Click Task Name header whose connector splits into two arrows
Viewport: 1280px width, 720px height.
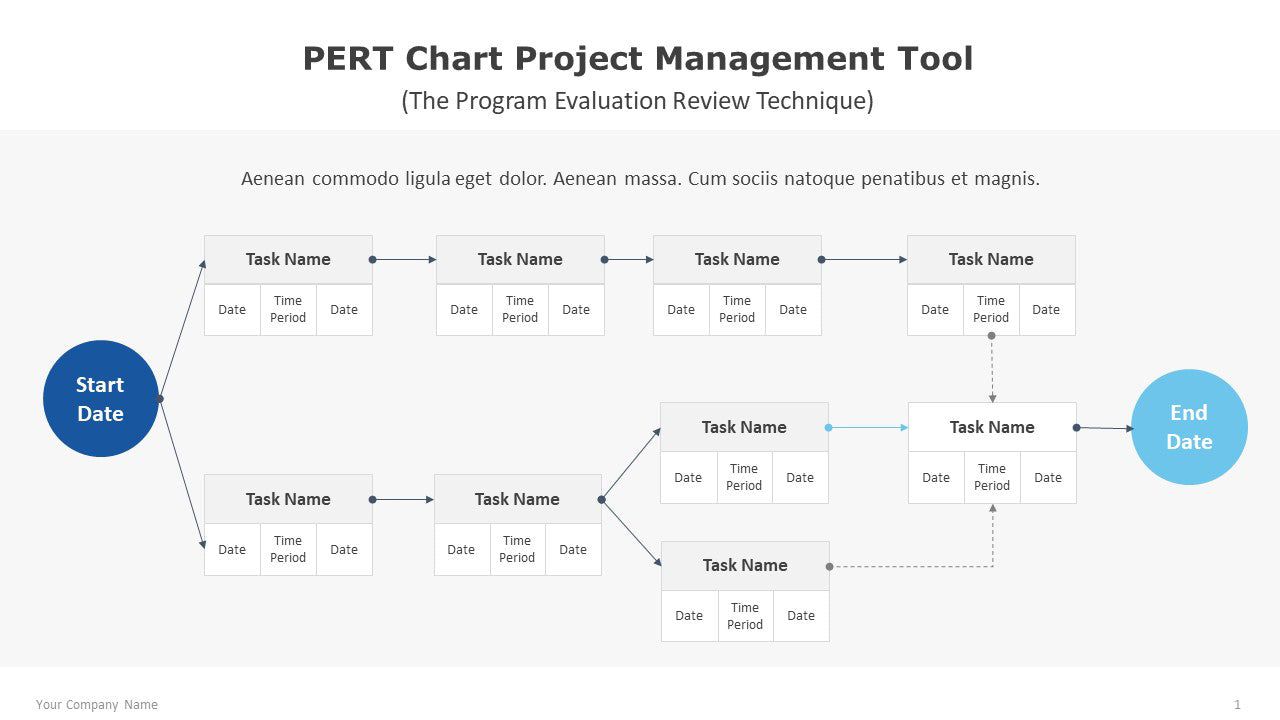tap(517, 499)
